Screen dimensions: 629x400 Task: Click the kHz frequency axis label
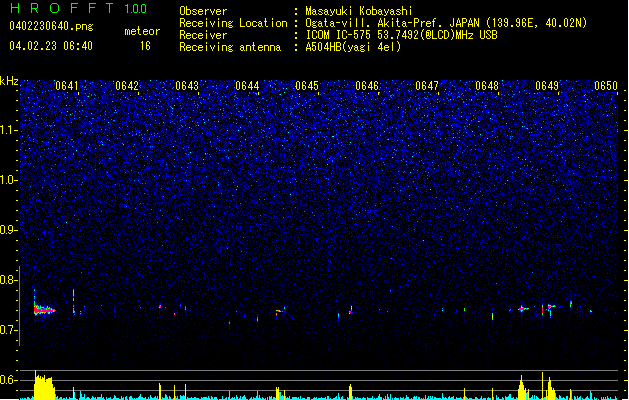[9, 81]
